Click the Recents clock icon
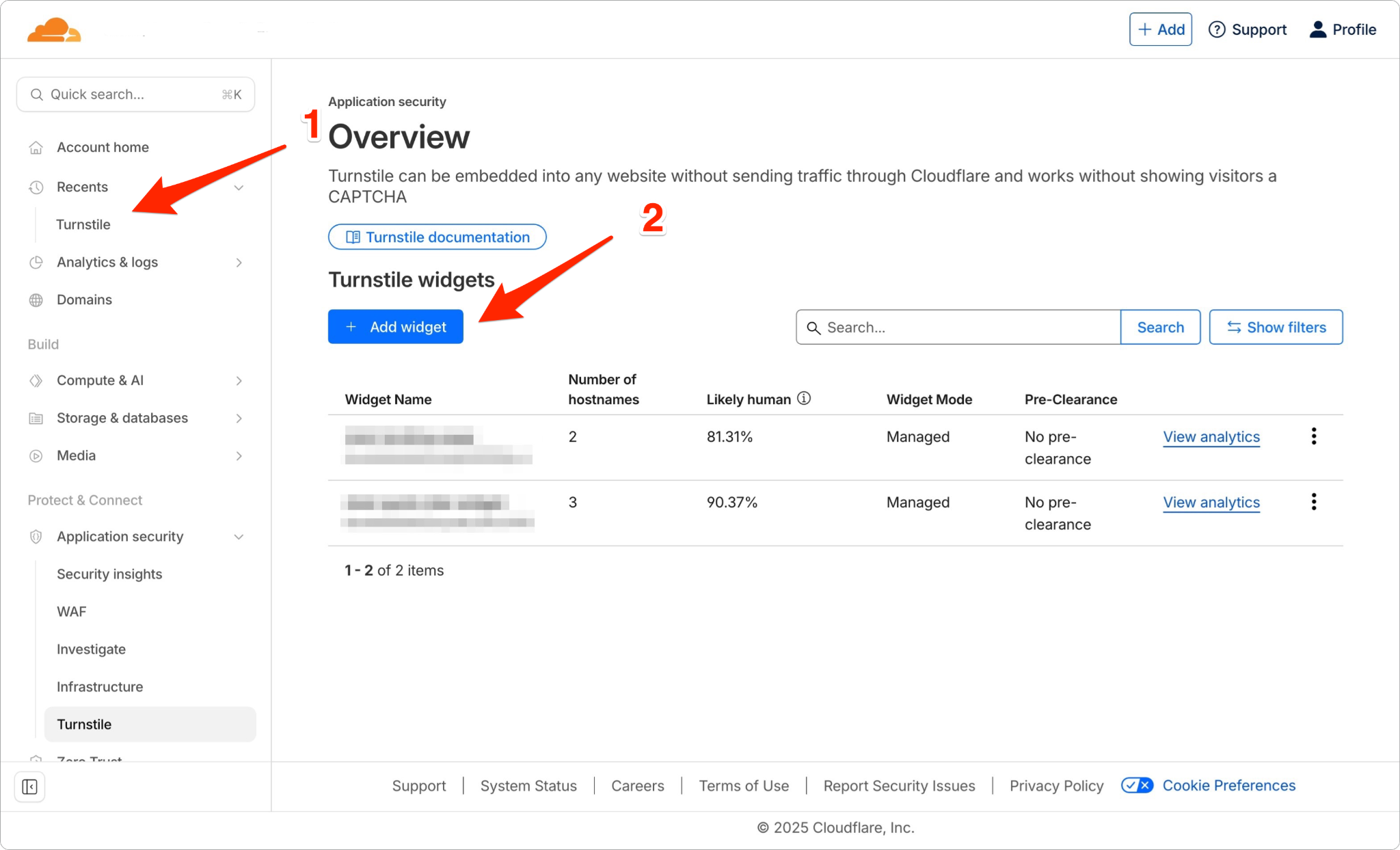Screen dimensions: 1400x850 36,187
